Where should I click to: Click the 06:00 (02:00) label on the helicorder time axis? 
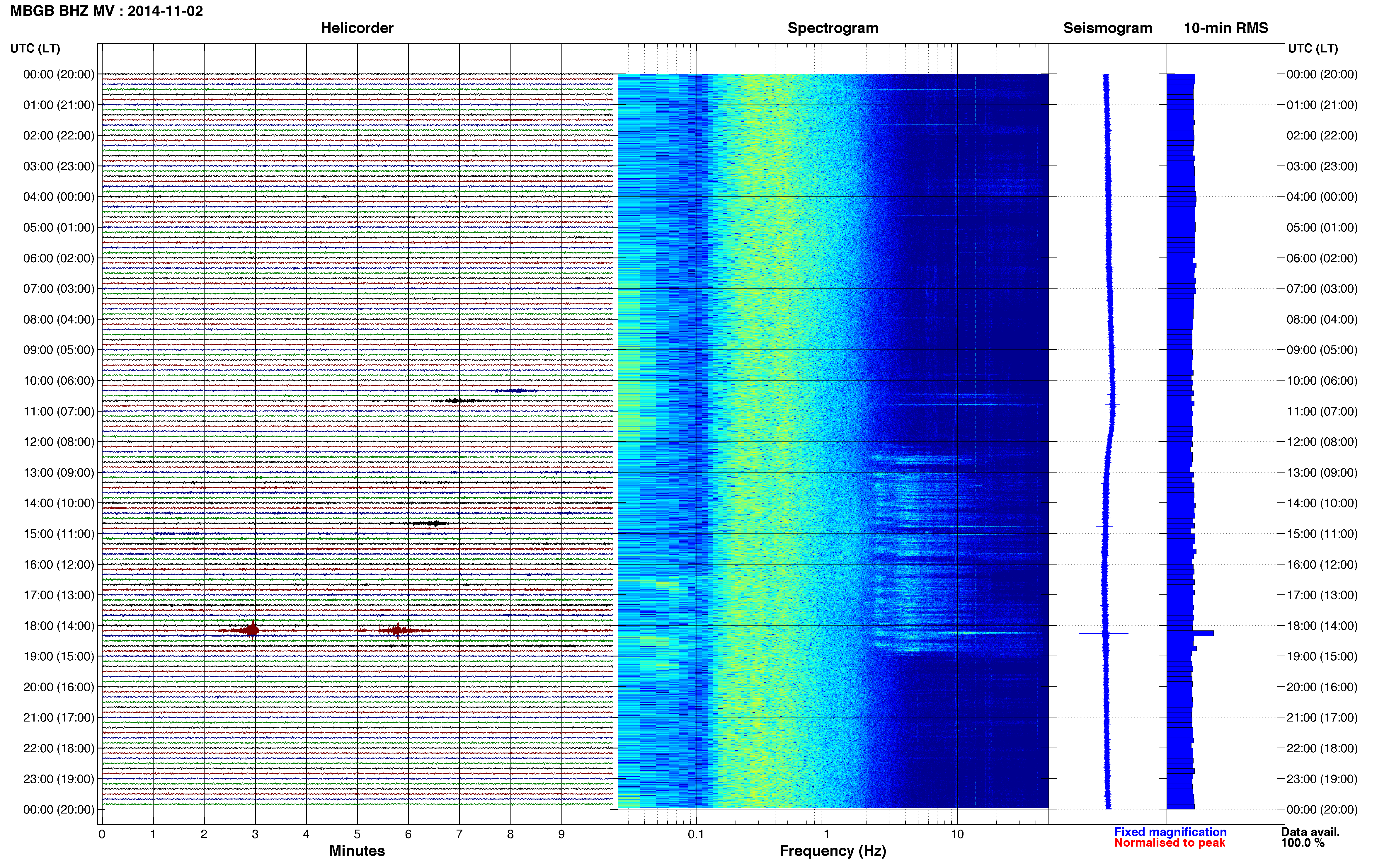click(x=59, y=258)
